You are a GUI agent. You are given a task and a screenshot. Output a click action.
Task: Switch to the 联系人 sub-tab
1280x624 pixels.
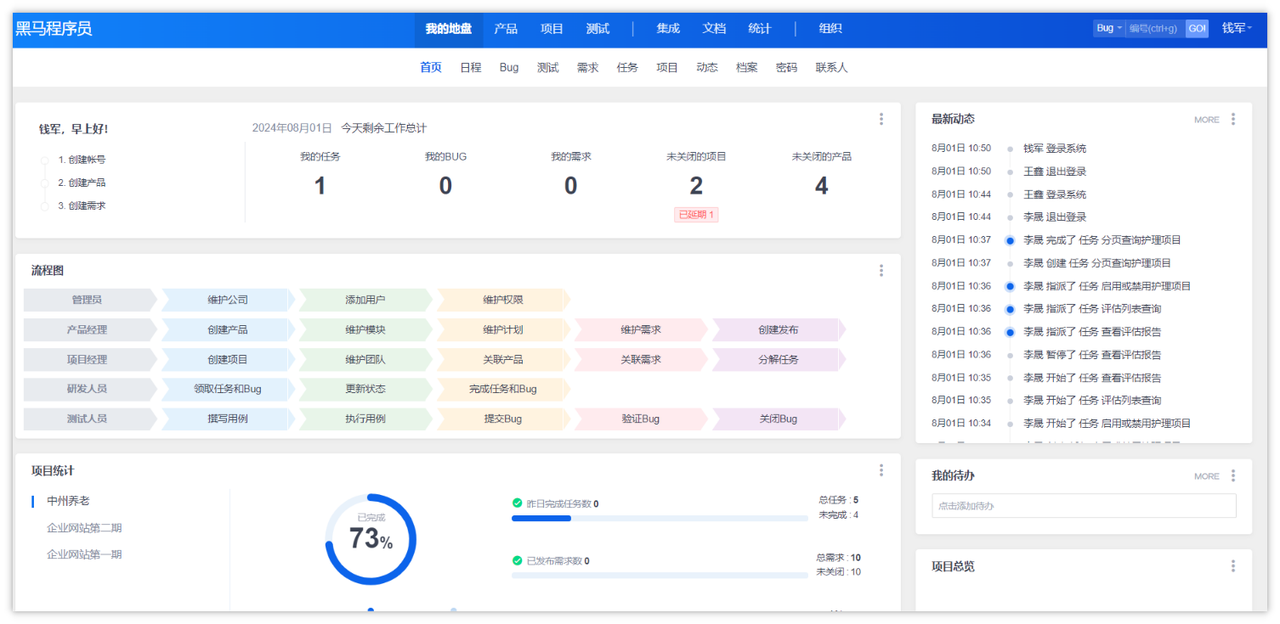click(832, 68)
